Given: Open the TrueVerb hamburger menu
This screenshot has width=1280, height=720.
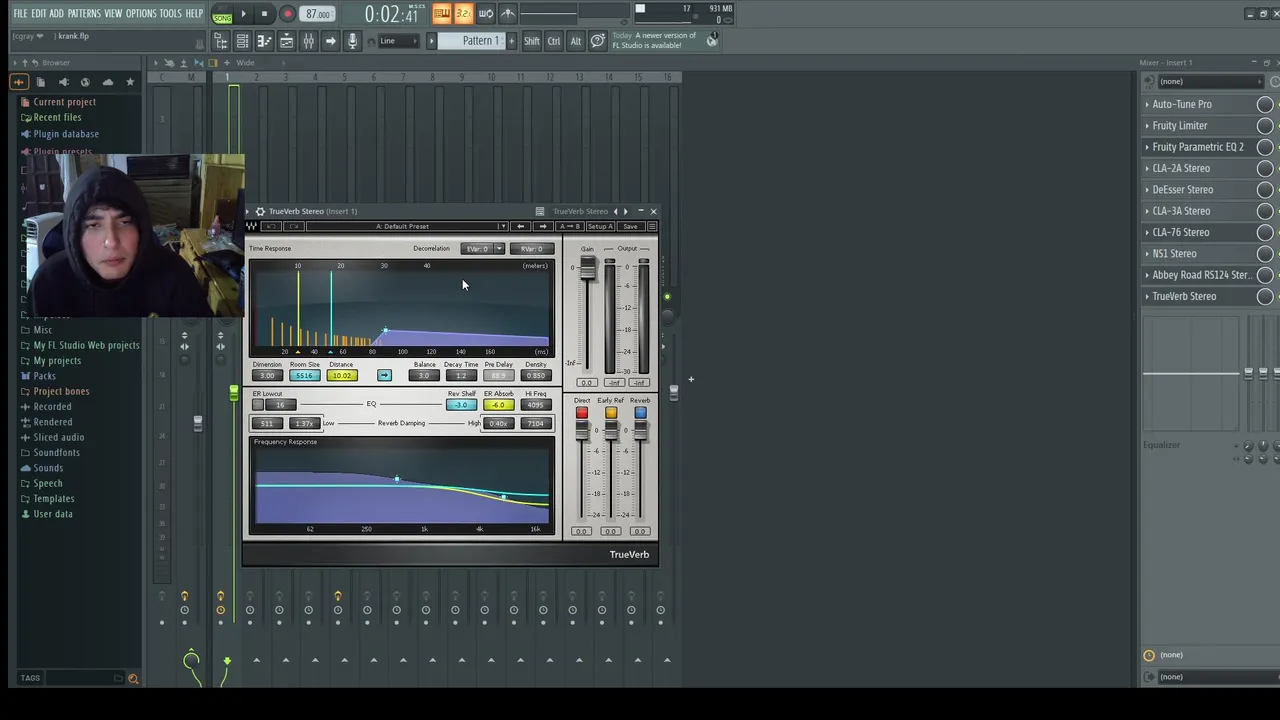Looking at the screenshot, I should pos(652,226).
